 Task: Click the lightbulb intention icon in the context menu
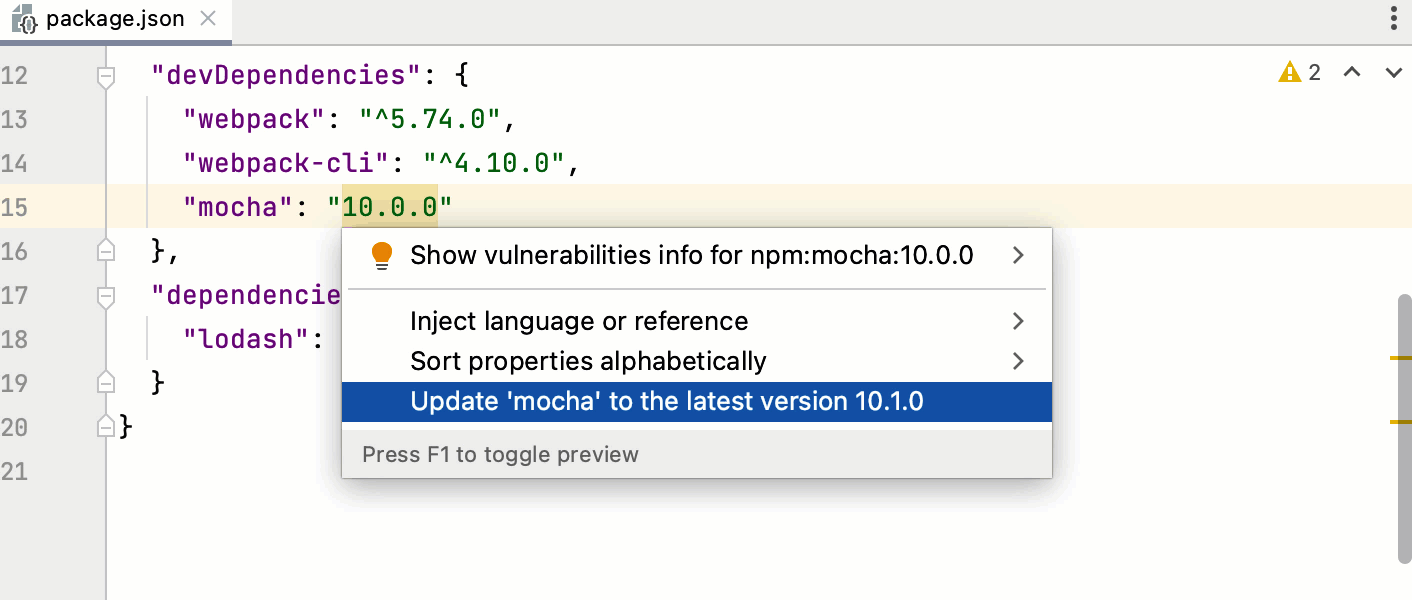(x=383, y=255)
